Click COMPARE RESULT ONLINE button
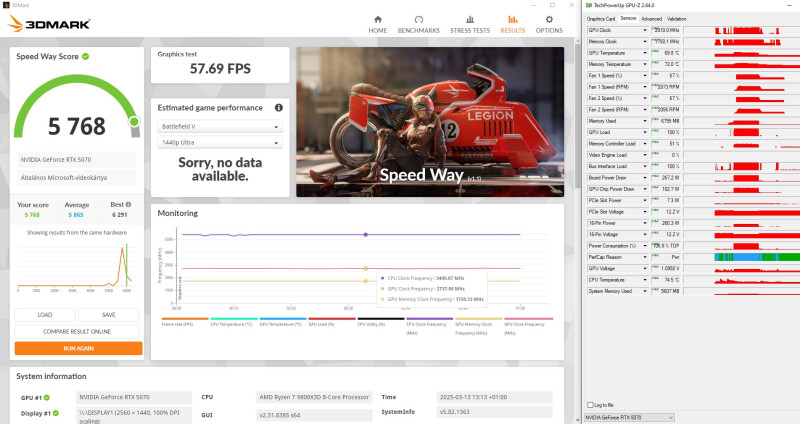 point(77,332)
